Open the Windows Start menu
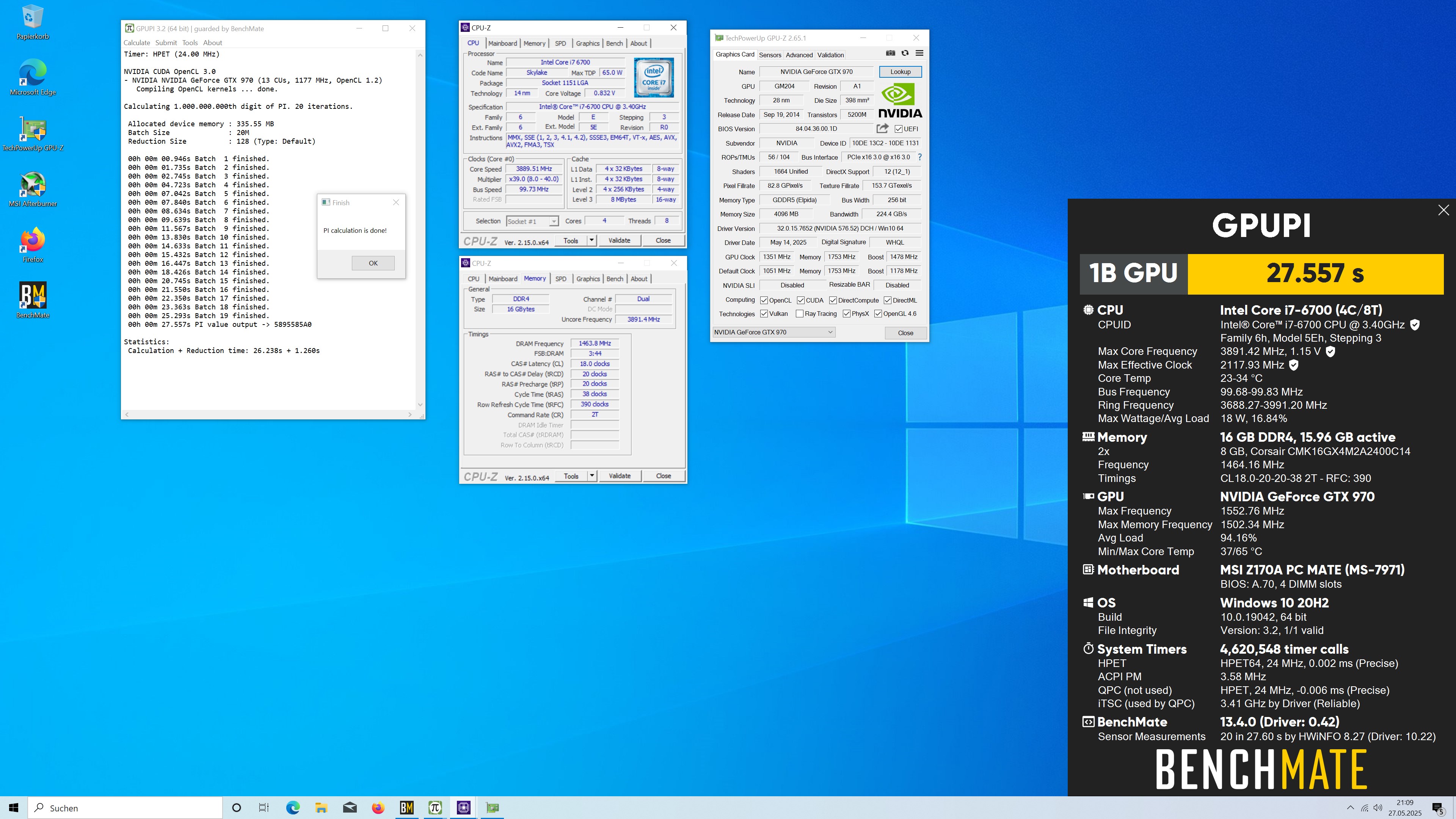1456x819 pixels. 14,808
